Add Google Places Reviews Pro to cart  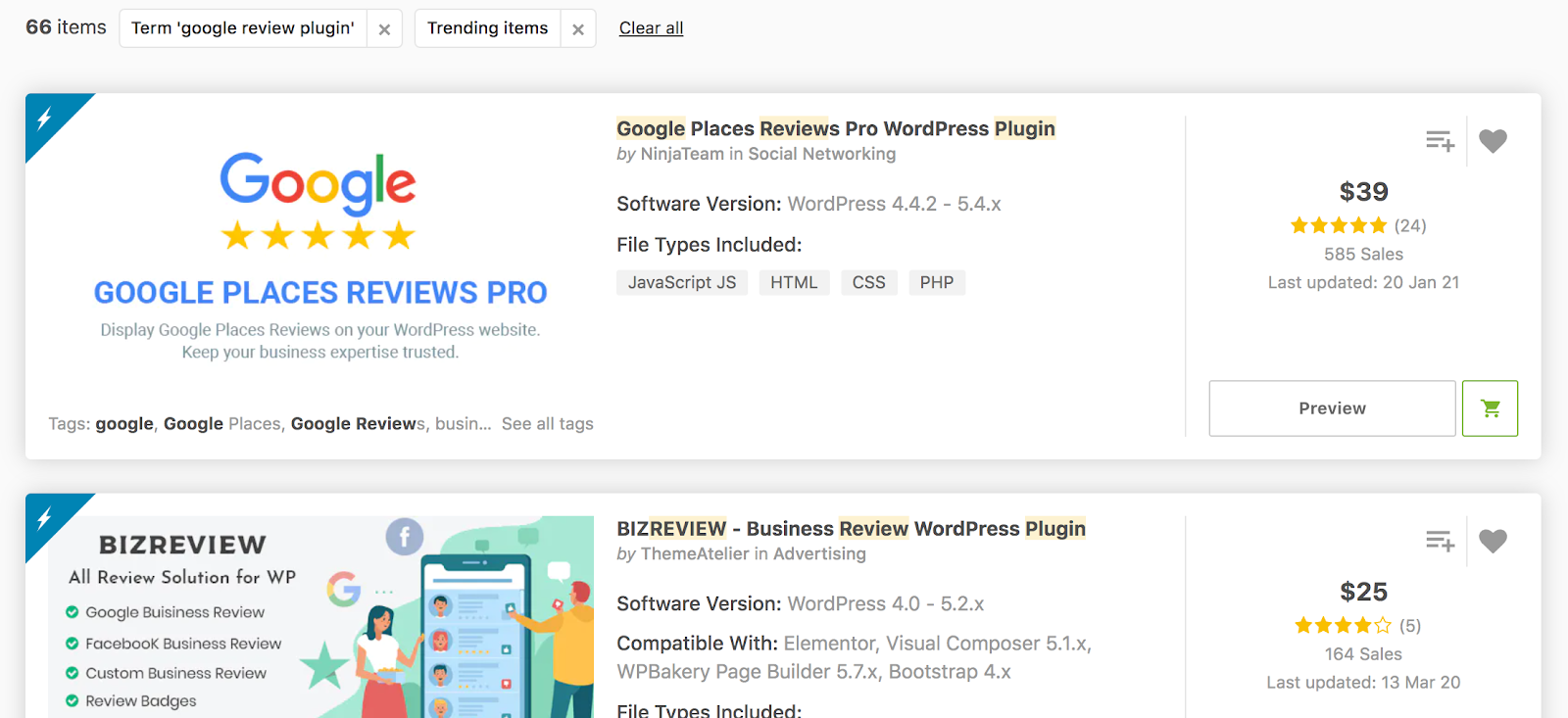(1490, 408)
